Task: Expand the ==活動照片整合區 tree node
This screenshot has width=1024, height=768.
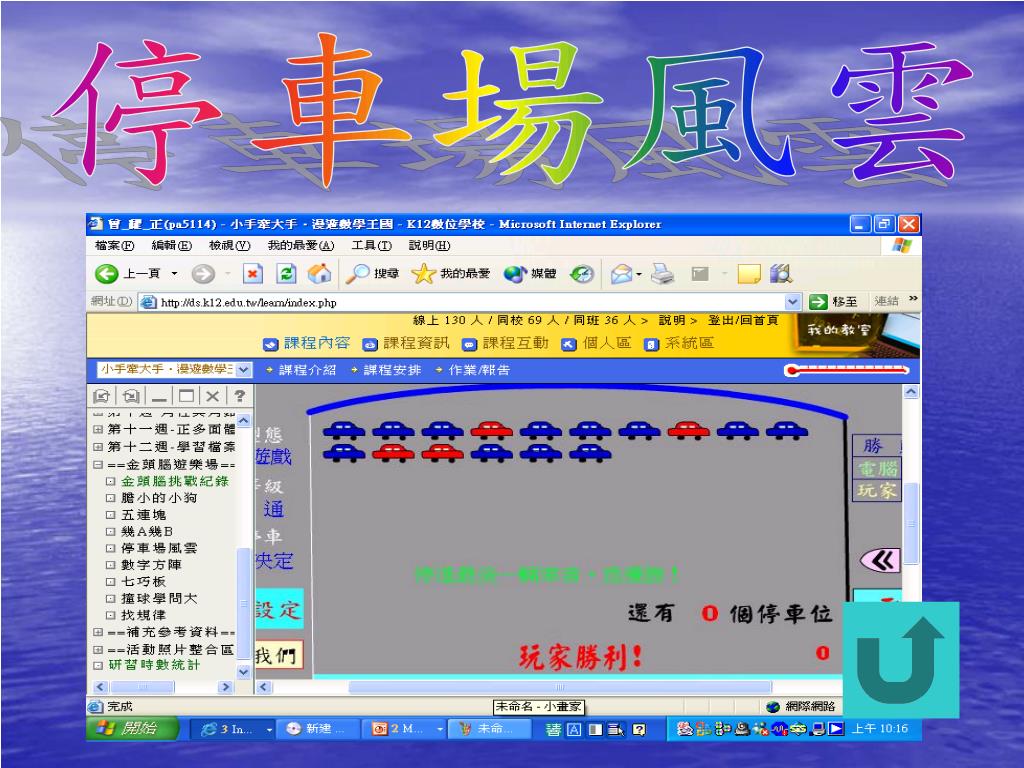Action: click(x=97, y=650)
